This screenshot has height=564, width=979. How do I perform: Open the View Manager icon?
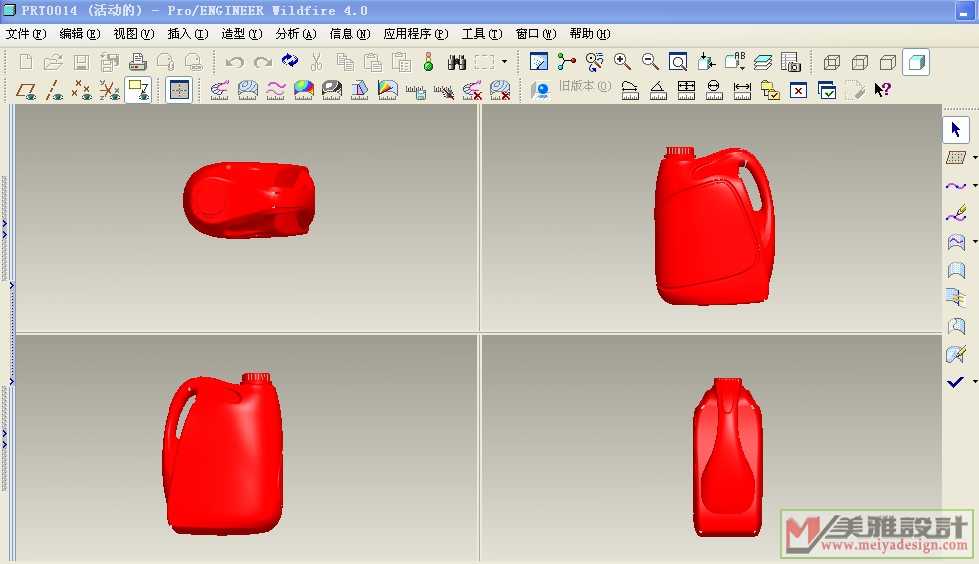point(790,61)
